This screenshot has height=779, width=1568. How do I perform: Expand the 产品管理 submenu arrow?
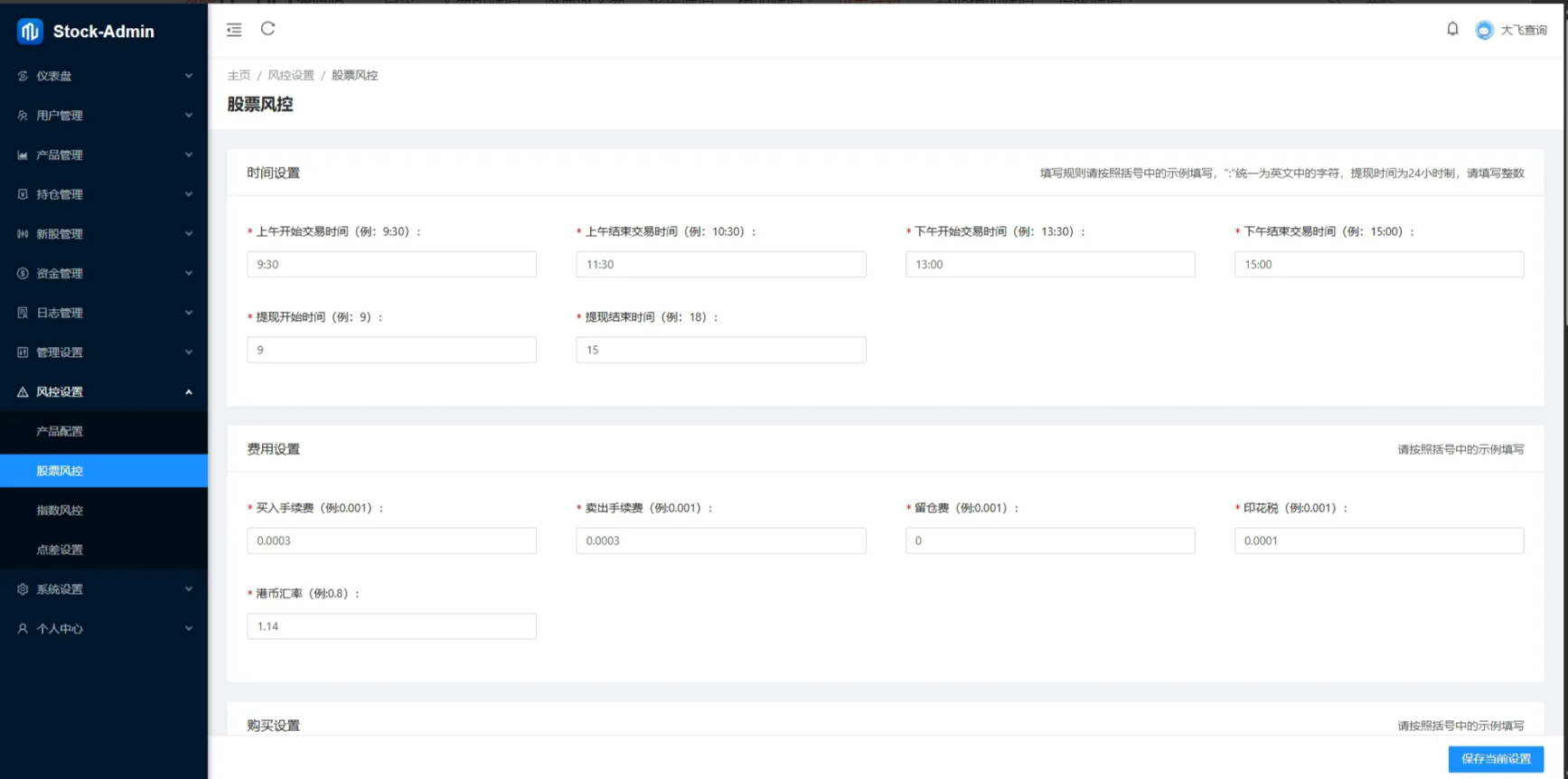pos(189,155)
